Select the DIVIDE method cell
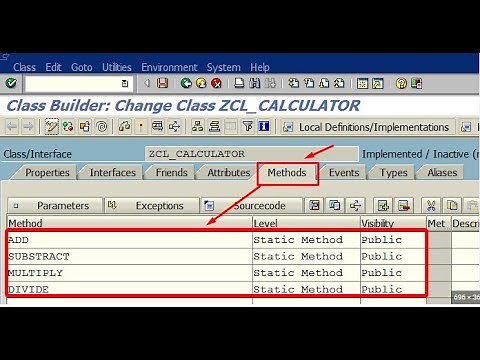 point(130,289)
